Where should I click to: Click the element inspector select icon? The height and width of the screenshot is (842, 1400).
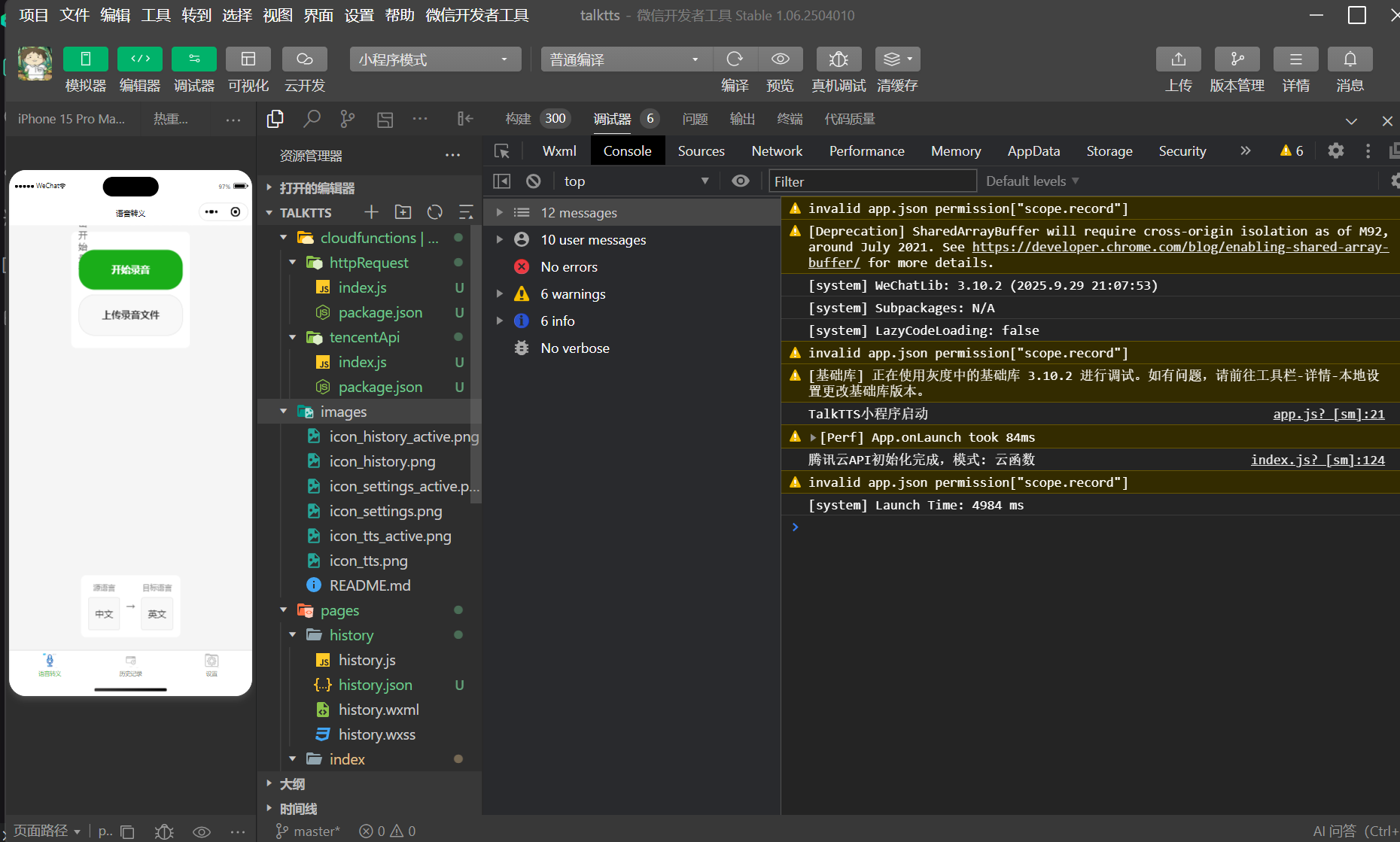502,151
